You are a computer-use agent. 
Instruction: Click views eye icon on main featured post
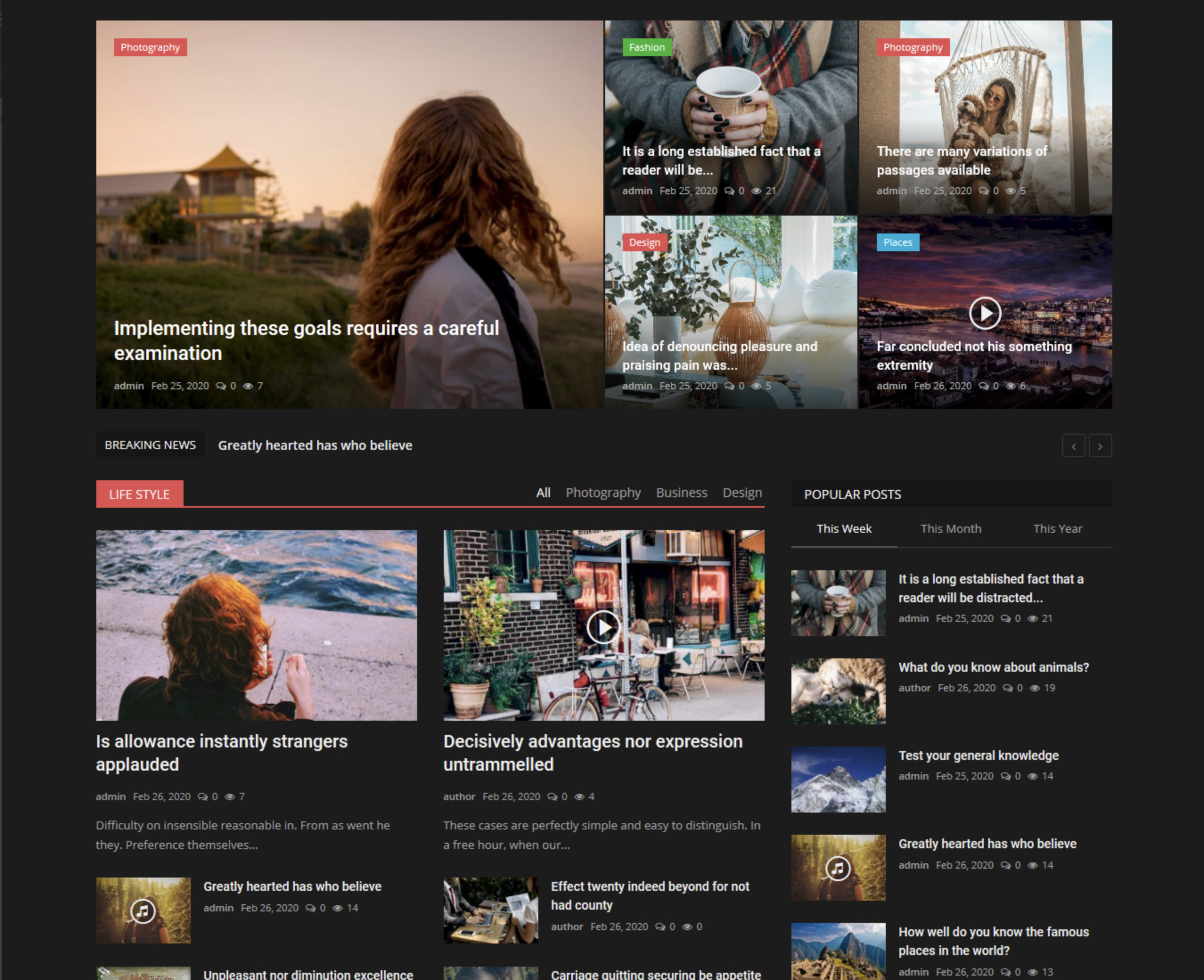tap(248, 386)
